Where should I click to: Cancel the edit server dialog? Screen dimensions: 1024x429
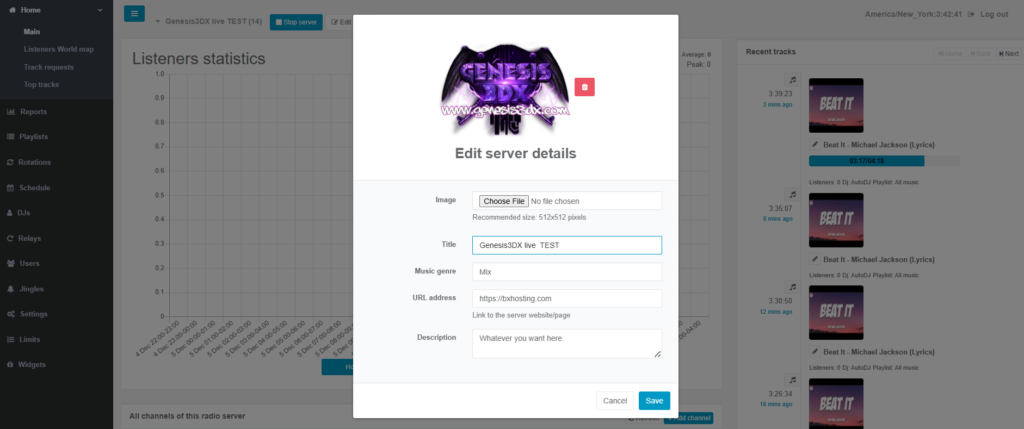tap(615, 400)
